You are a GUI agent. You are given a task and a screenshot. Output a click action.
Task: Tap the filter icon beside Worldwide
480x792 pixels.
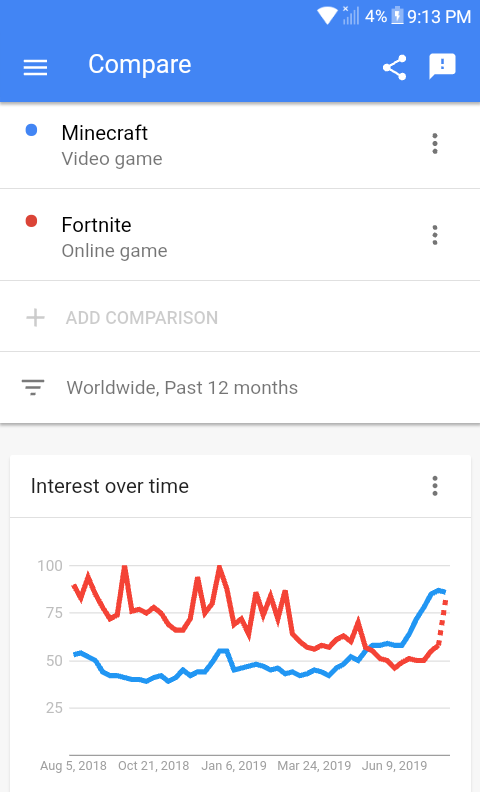pyautogui.click(x=33, y=387)
